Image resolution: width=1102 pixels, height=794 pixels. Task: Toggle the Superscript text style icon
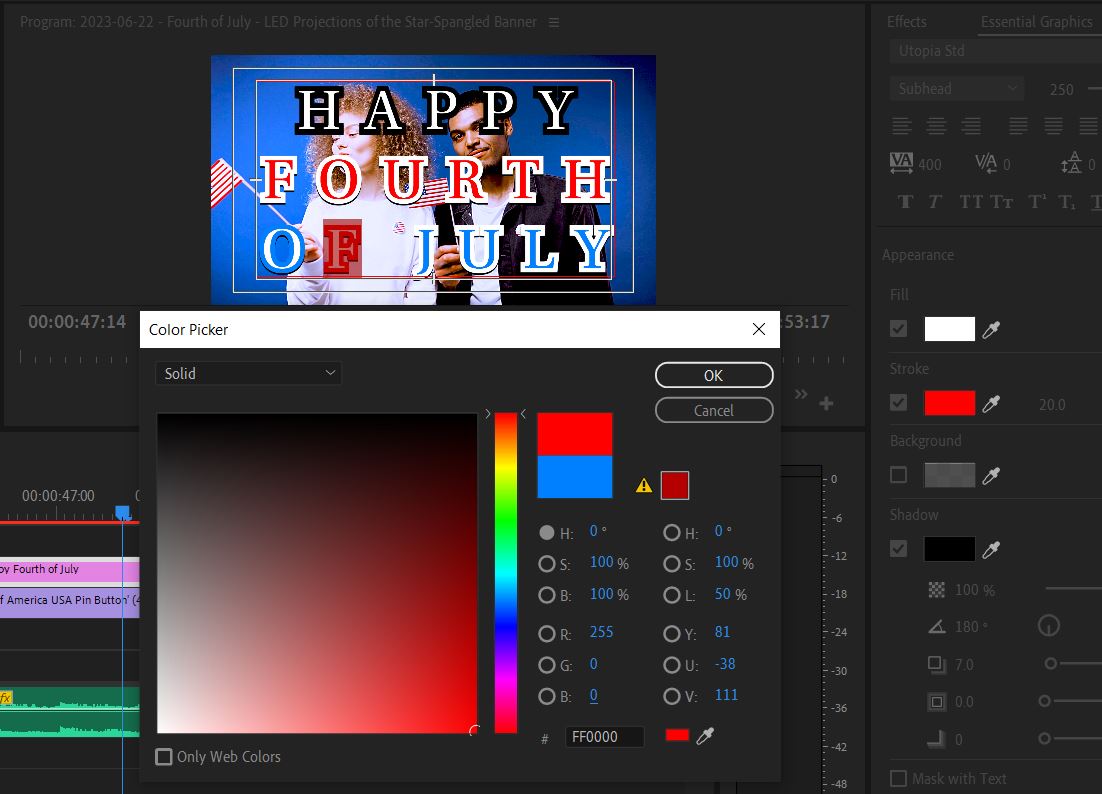tap(1037, 202)
